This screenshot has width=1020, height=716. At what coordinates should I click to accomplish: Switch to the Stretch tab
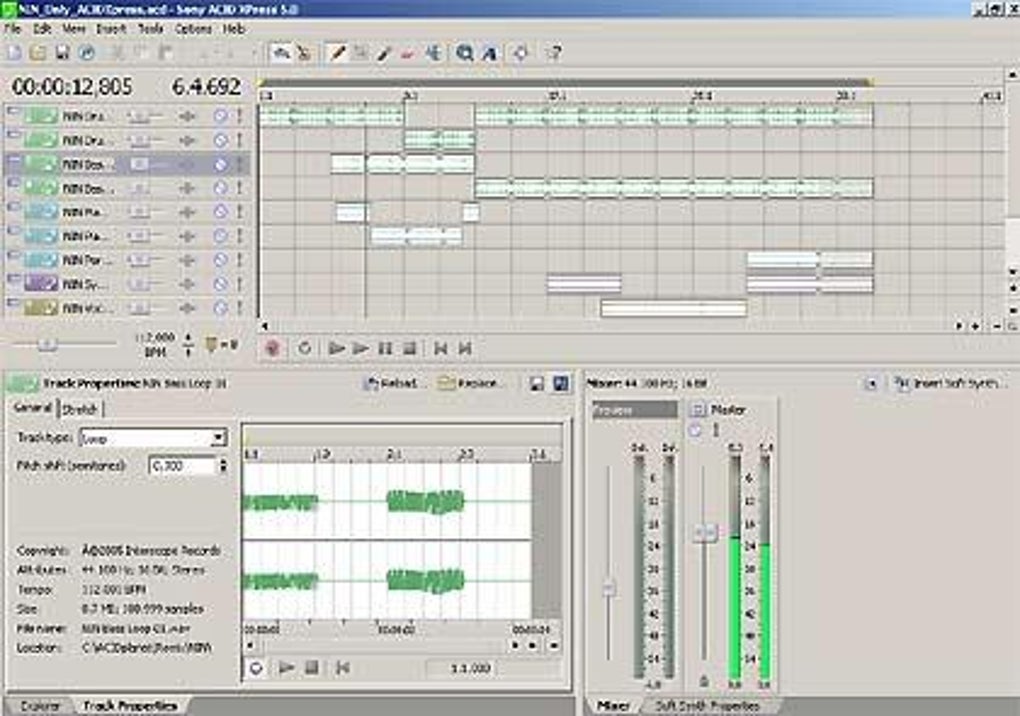(80, 409)
